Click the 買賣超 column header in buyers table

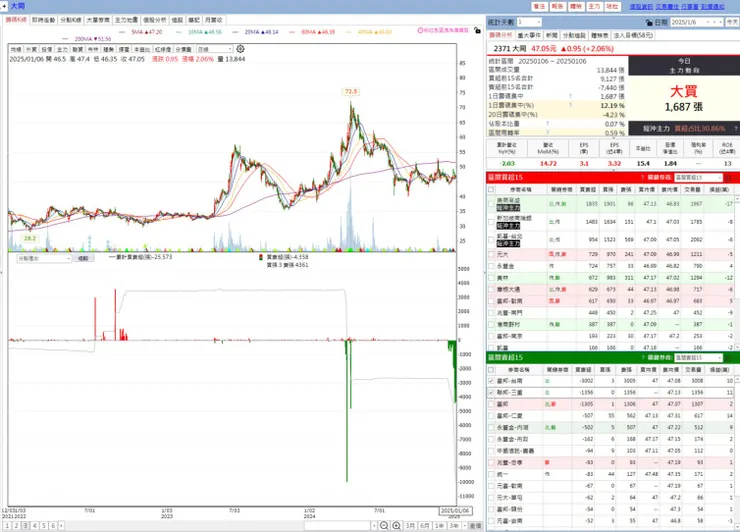(588, 189)
